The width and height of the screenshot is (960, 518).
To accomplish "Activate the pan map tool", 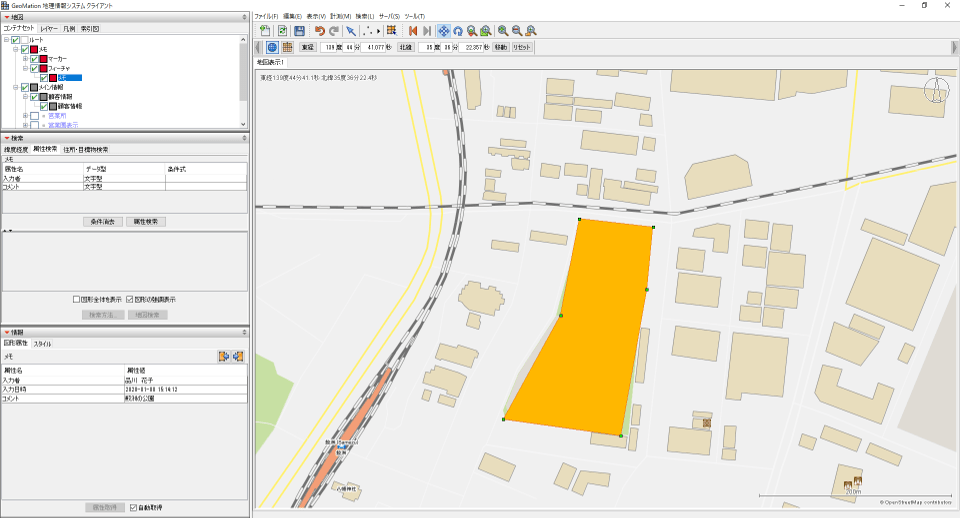I will click(x=443, y=31).
